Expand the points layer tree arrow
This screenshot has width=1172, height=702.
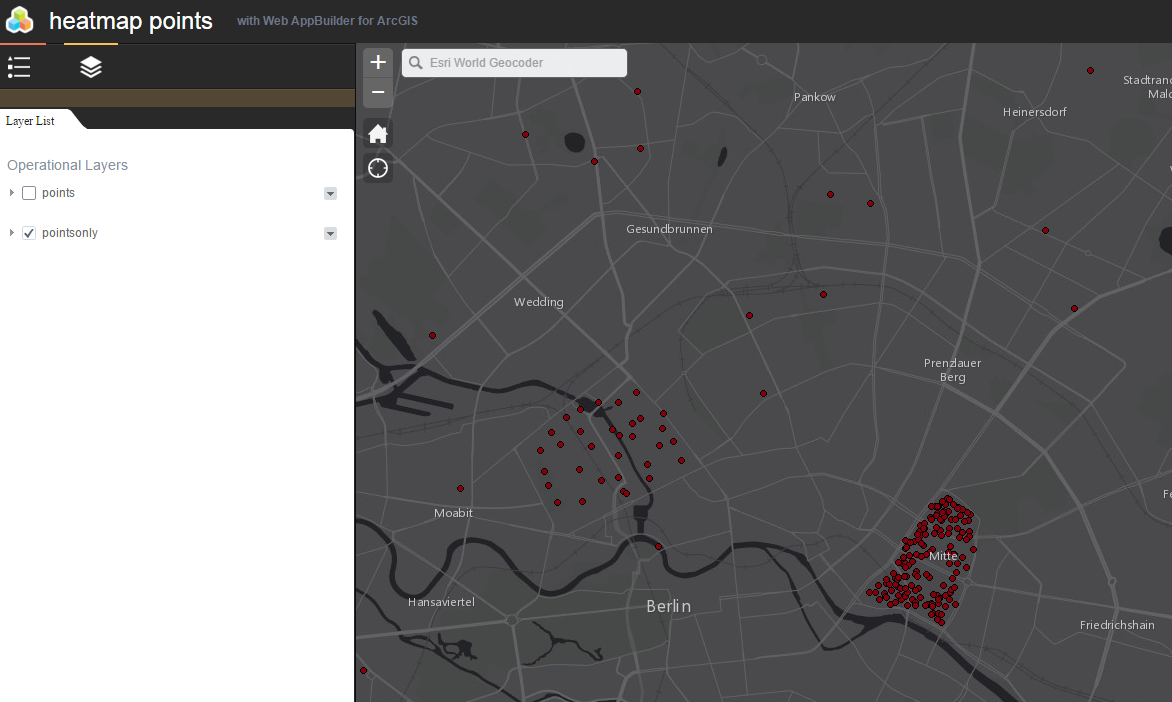coord(11,193)
